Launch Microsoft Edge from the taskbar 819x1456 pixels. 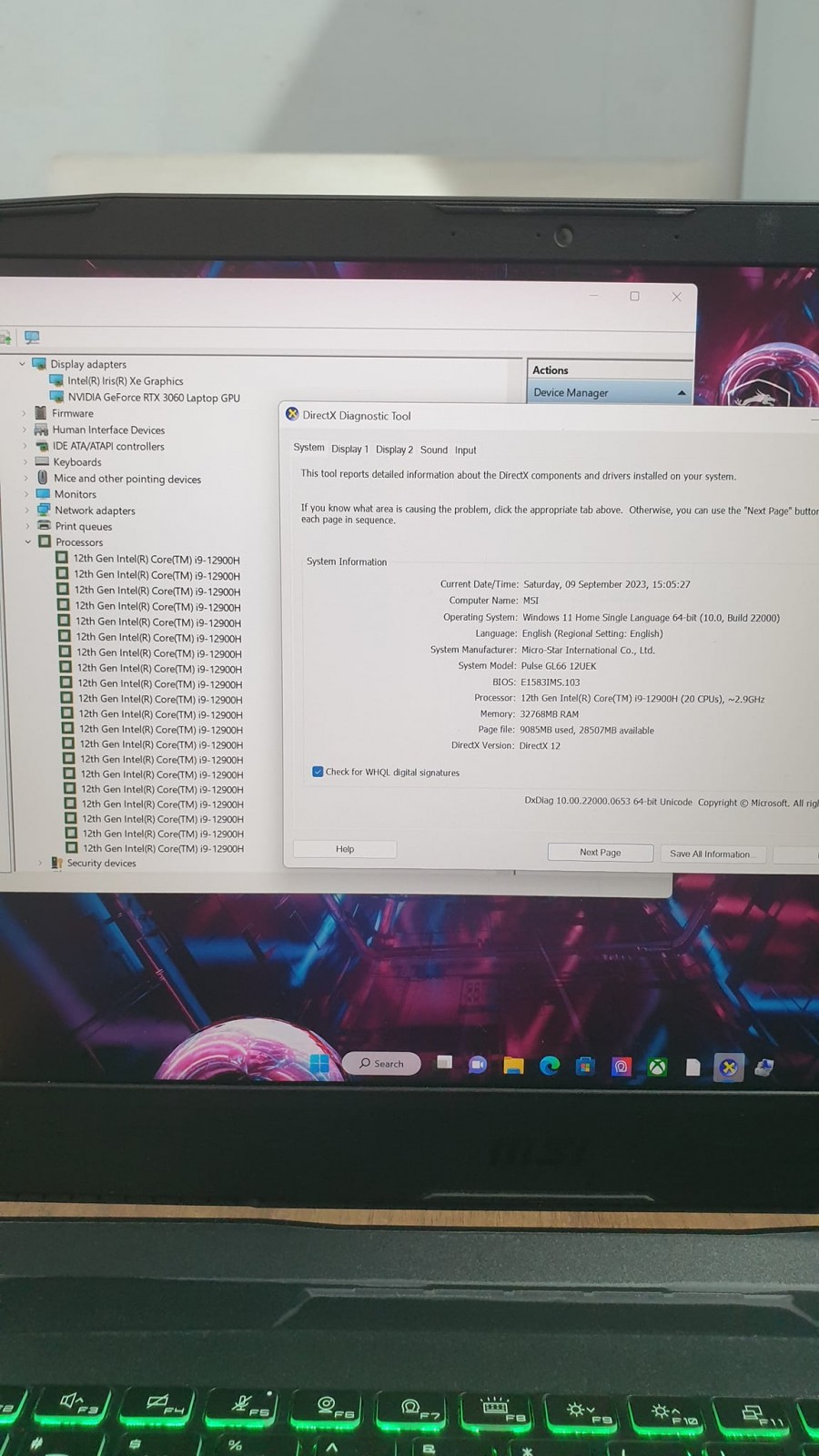coord(550,1066)
